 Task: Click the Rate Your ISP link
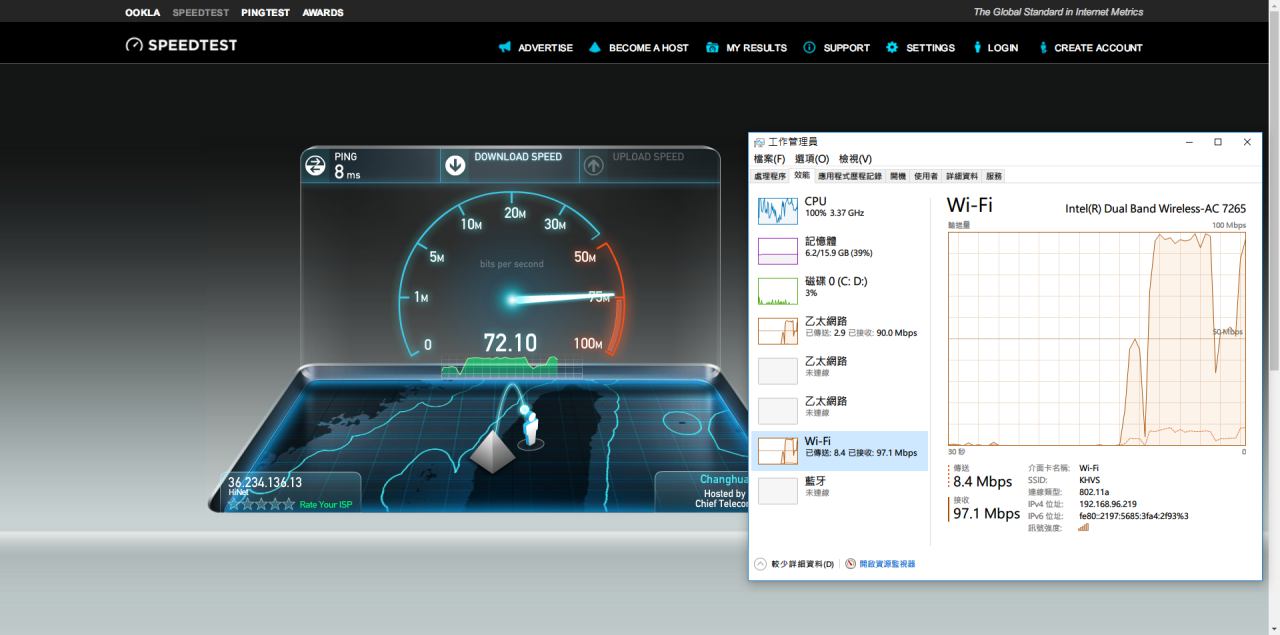coord(325,505)
